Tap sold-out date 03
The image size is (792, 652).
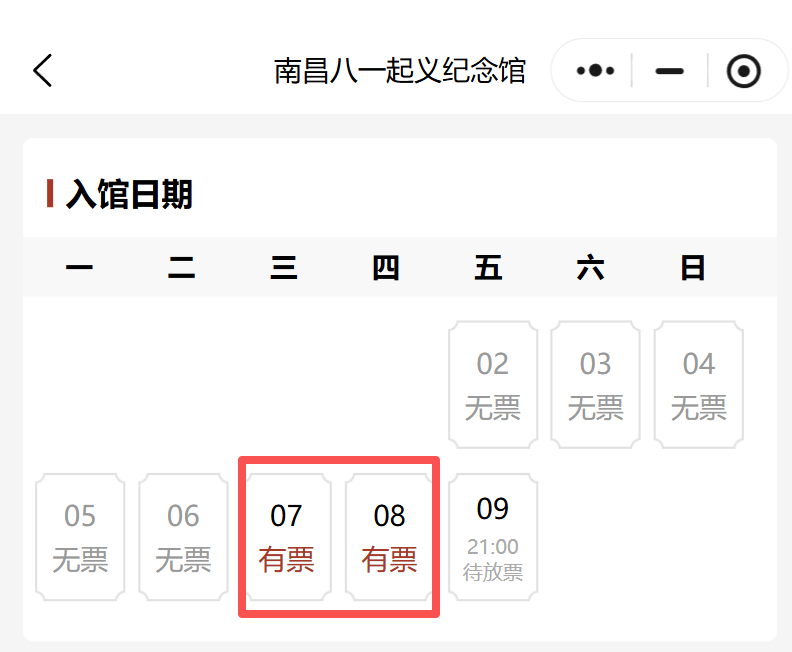click(x=596, y=385)
